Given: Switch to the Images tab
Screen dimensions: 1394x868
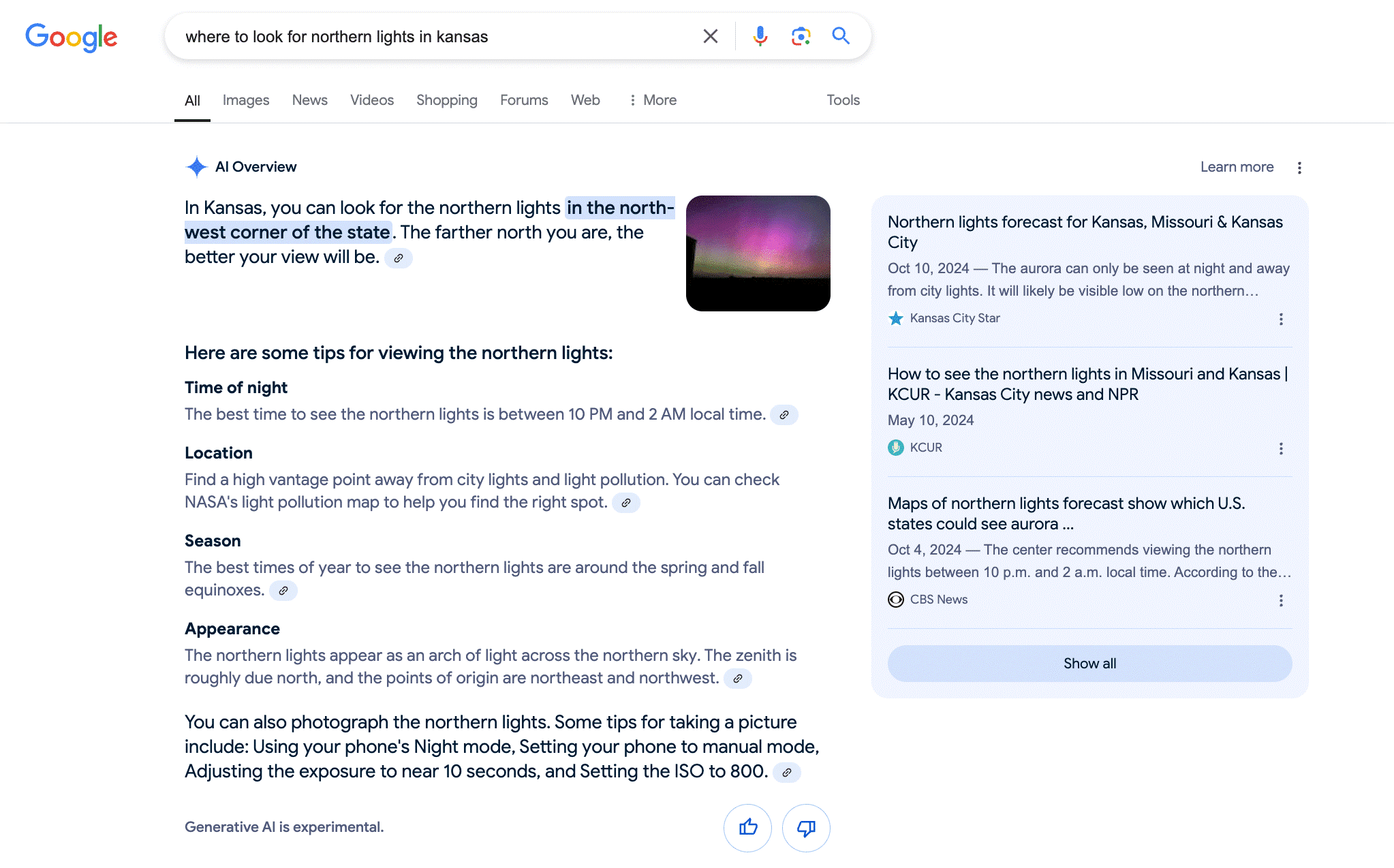Looking at the screenshot, I should 246,100.
